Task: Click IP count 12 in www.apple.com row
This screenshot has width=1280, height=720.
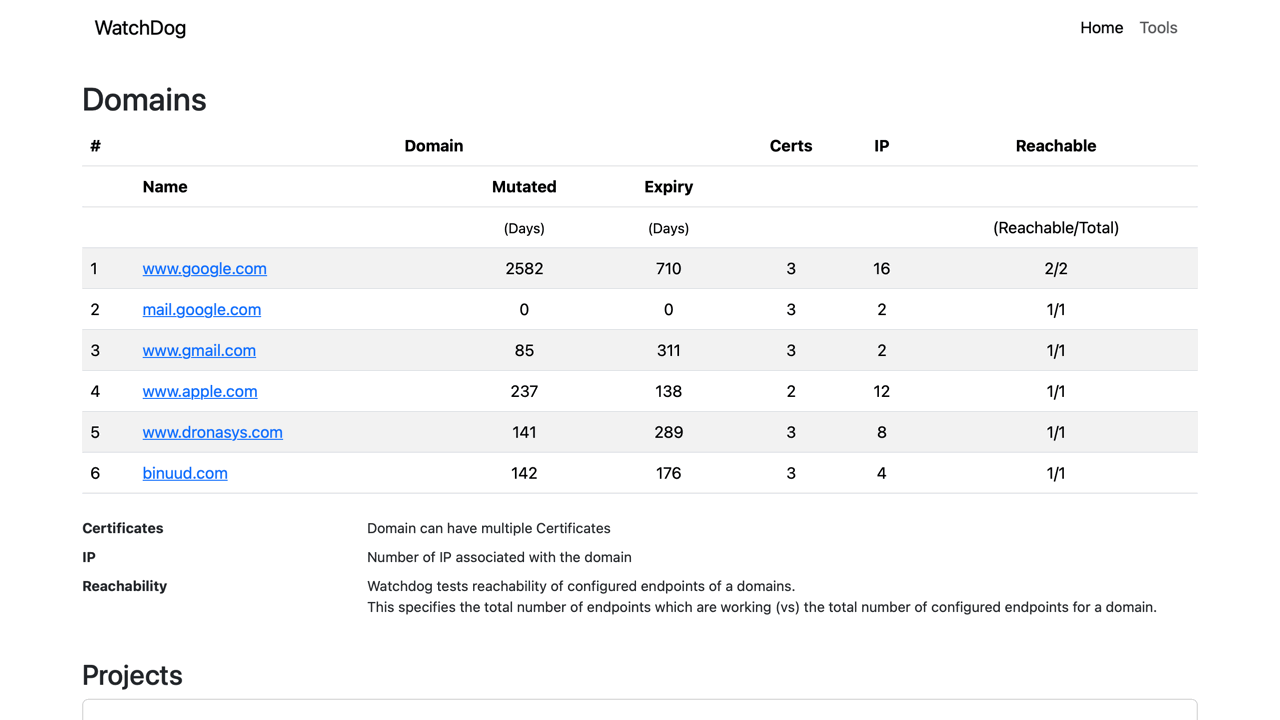Action: click(881, 391)
